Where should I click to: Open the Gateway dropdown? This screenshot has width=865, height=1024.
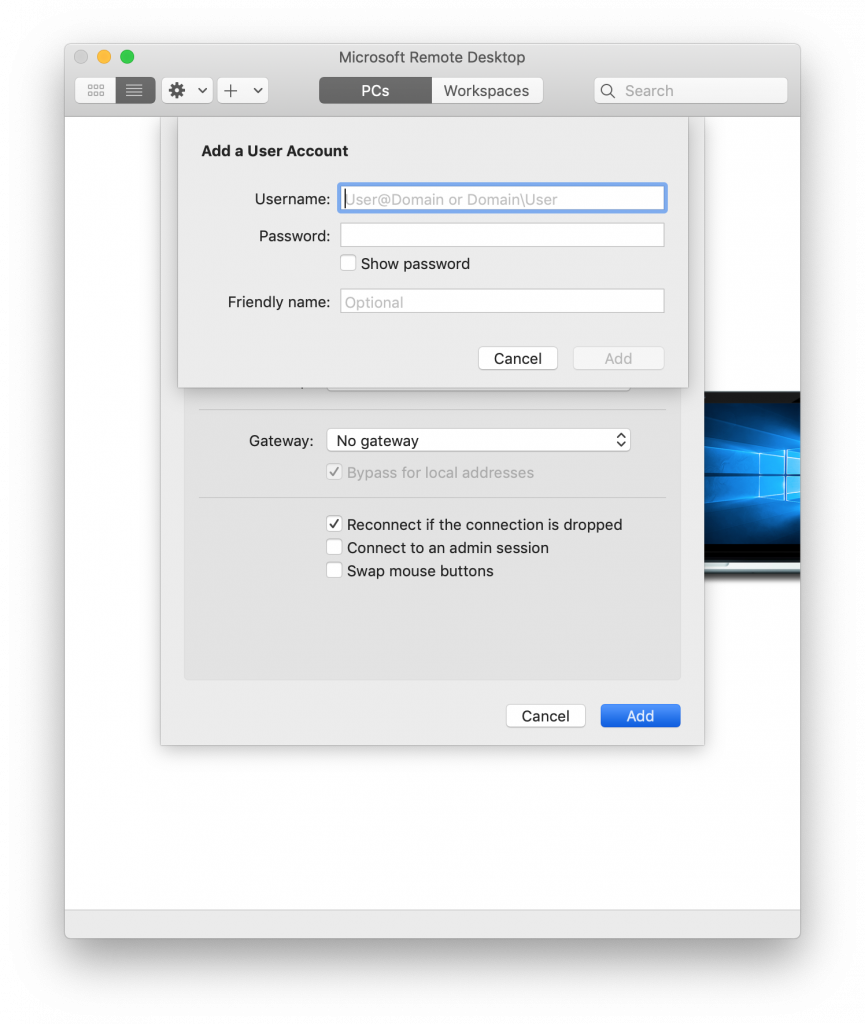pyautogui.click(x=478, y=441)
